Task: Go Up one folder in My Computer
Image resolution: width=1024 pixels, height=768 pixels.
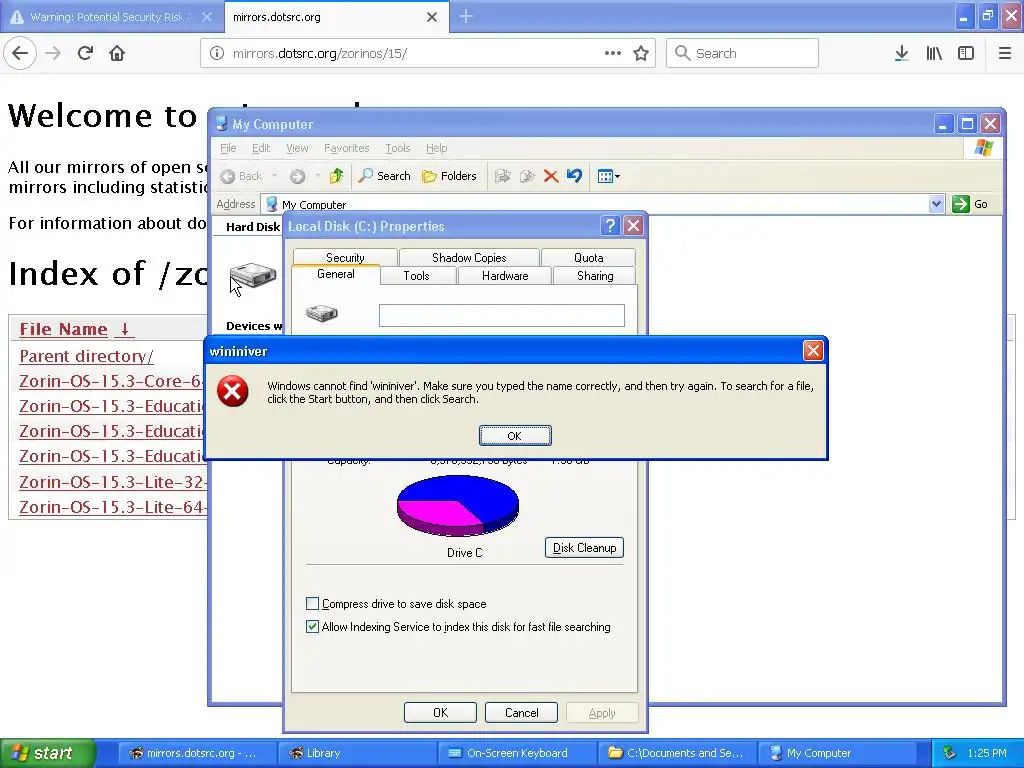Action: coord(336,176)
